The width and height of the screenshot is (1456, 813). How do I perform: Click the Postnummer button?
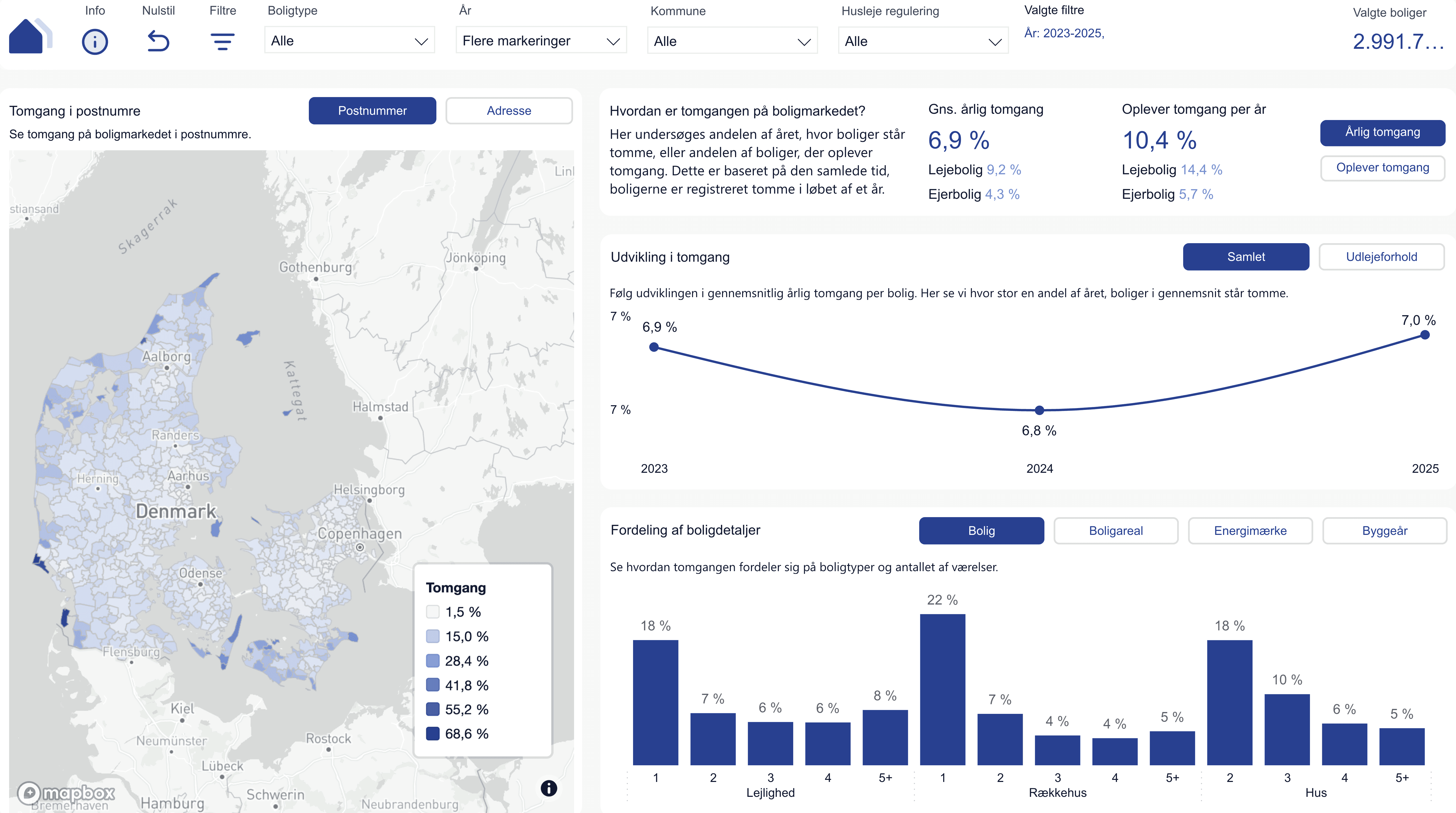point(372,111)
